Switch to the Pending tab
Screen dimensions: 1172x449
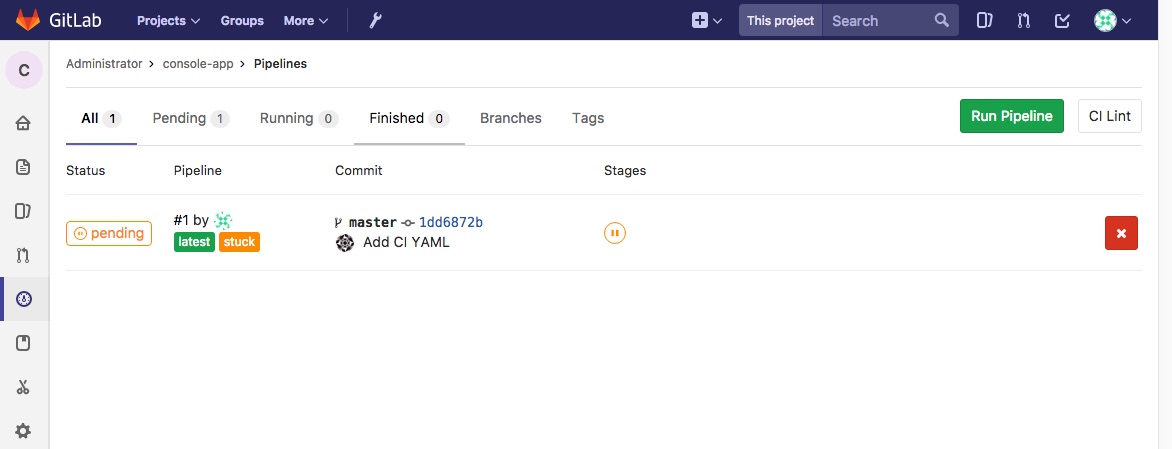point(191,118)
